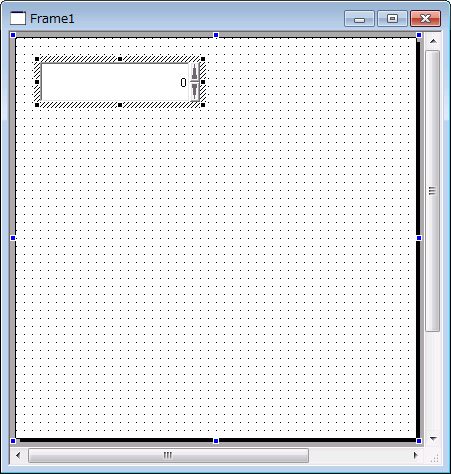Click the frame's bottom-right blue corner handle
Screen dimensions: 451x474
pyautogui.click(x=419, y=441)
